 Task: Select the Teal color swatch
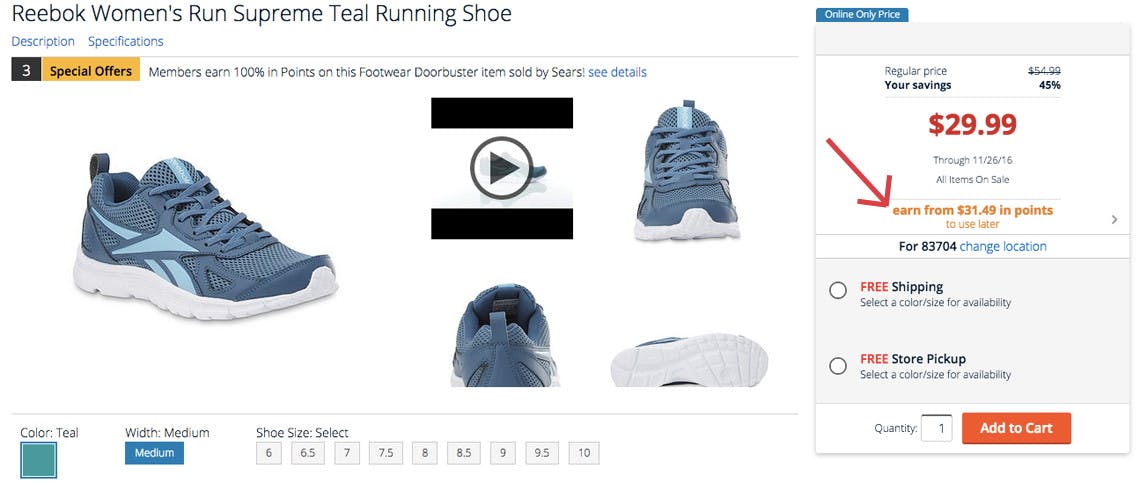[39, 460]
